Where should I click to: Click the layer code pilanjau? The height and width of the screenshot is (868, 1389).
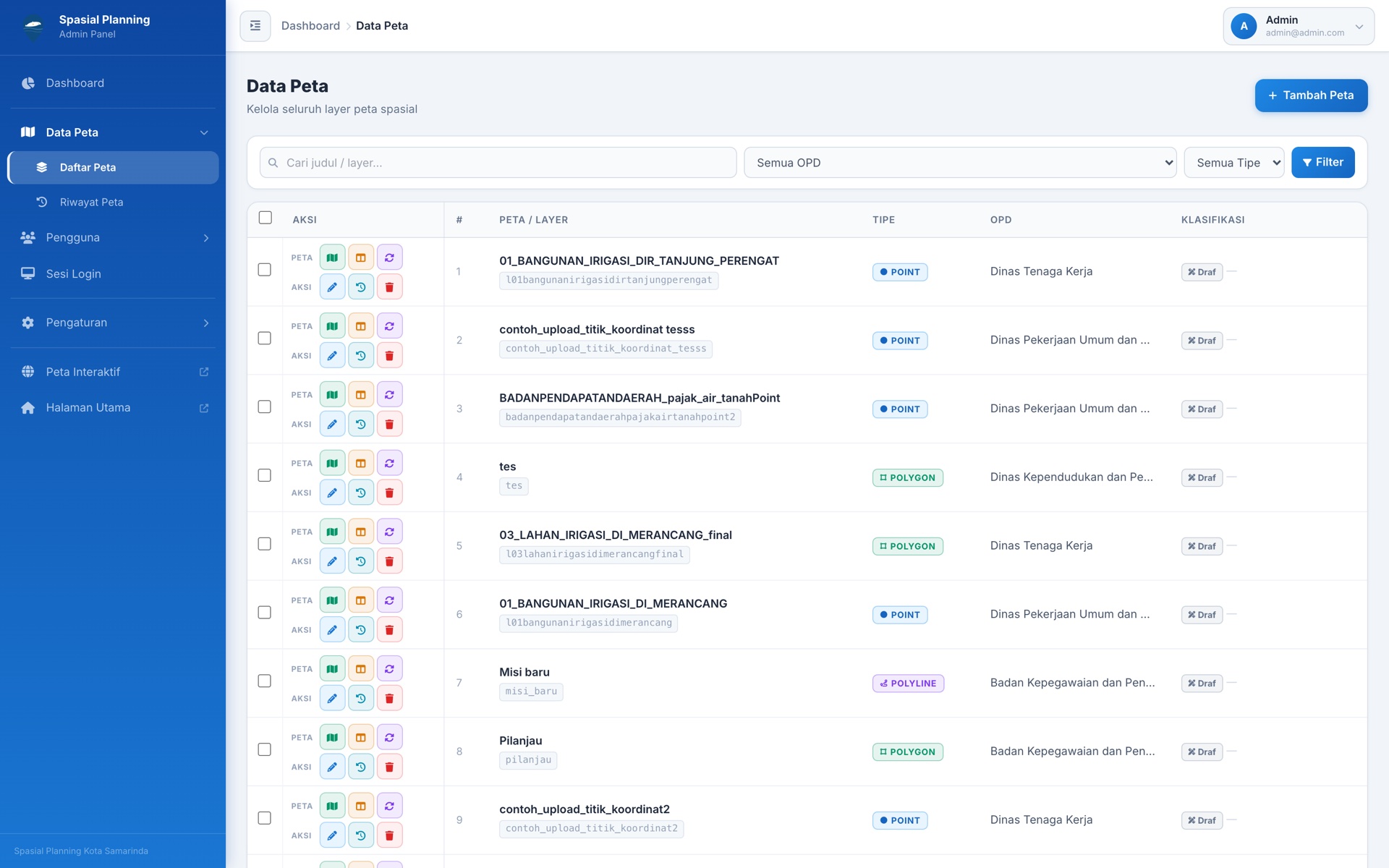click(x=528, y=760)
